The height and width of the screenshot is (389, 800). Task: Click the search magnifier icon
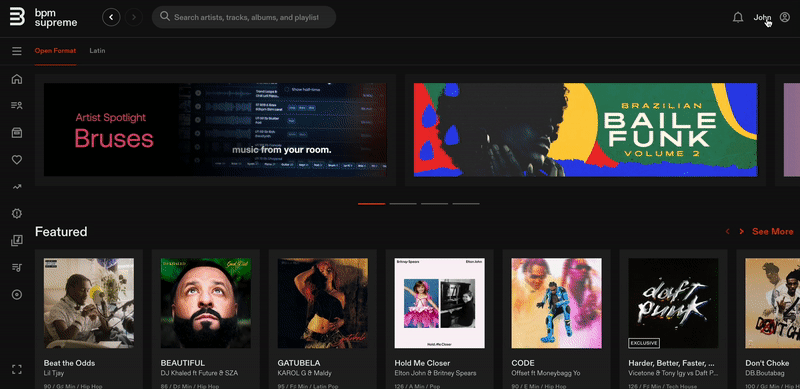tap(164, 17)
